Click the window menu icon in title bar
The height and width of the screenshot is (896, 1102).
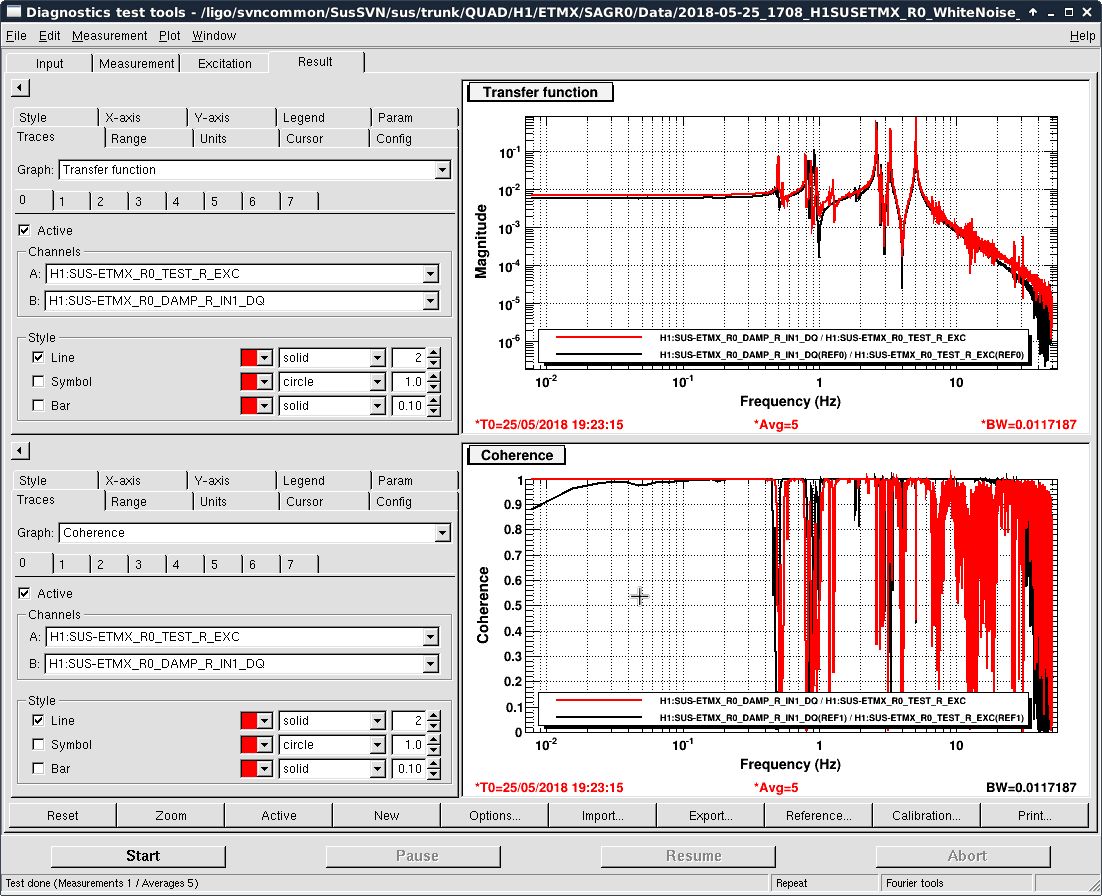tap(12, 12)
